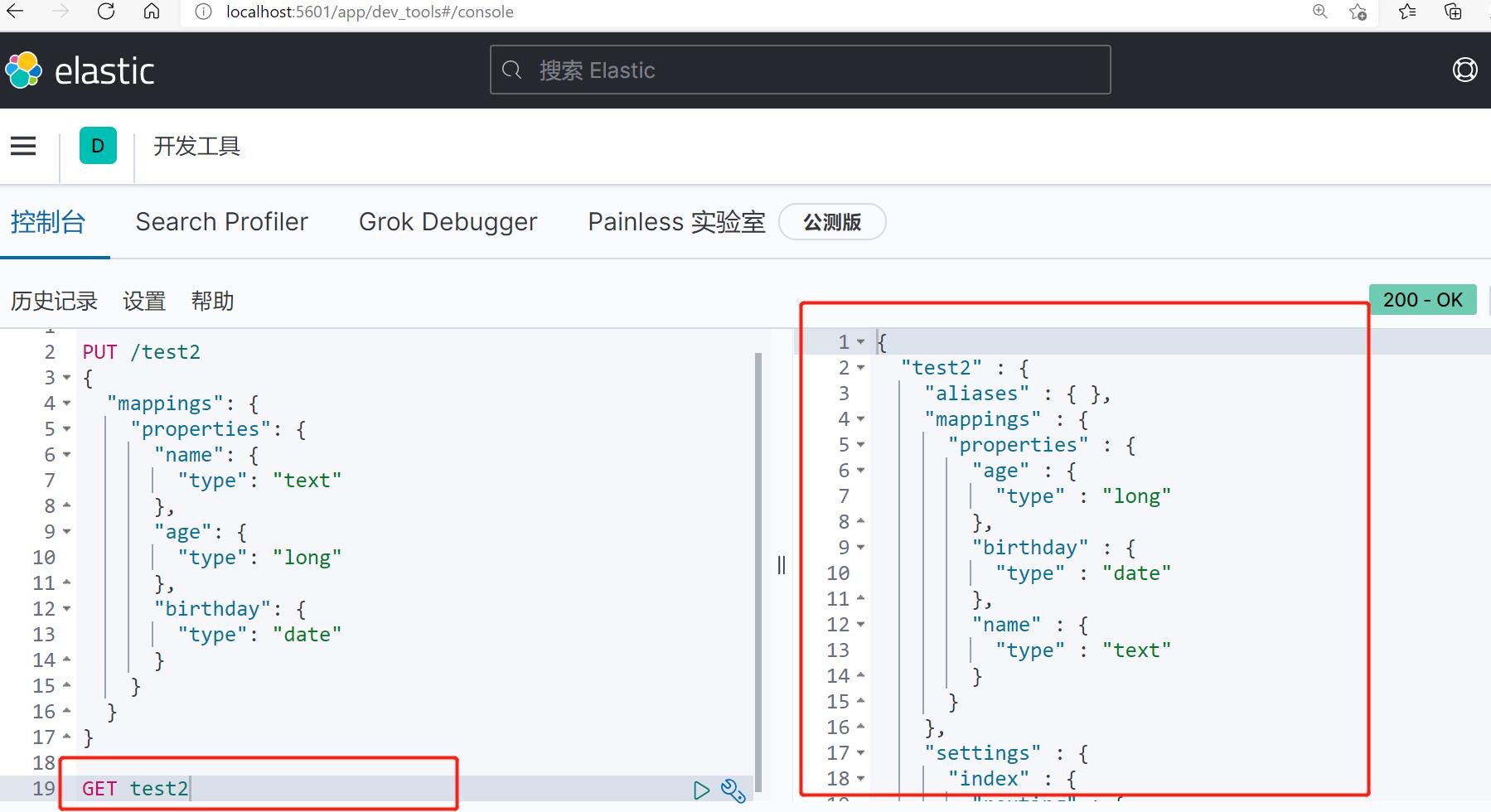Click the GET test2 request line
This screenshot has width=1491, height=812.
point(135,789)
